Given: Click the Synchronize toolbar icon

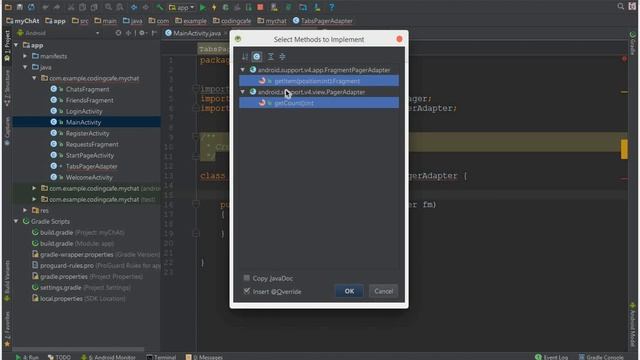Looking at the screenshot, I should coord(31,7).
